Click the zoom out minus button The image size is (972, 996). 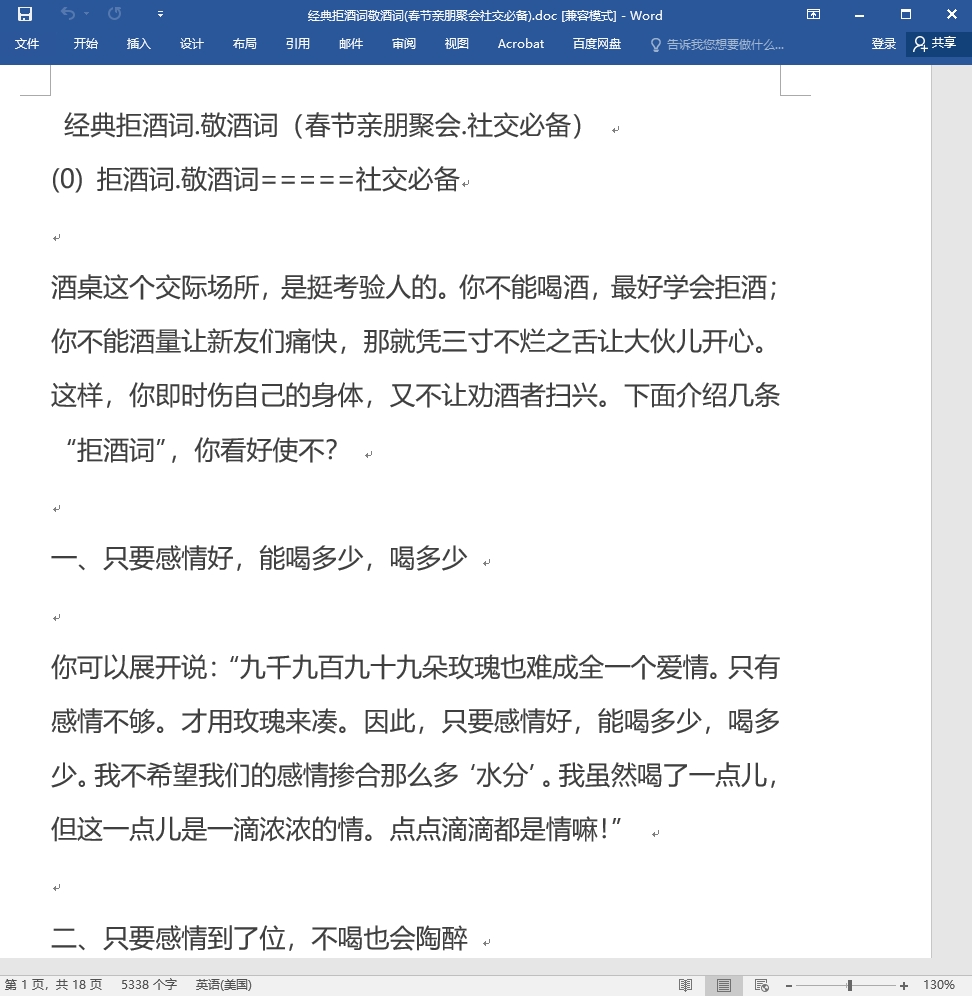click(x=788, y=985)
